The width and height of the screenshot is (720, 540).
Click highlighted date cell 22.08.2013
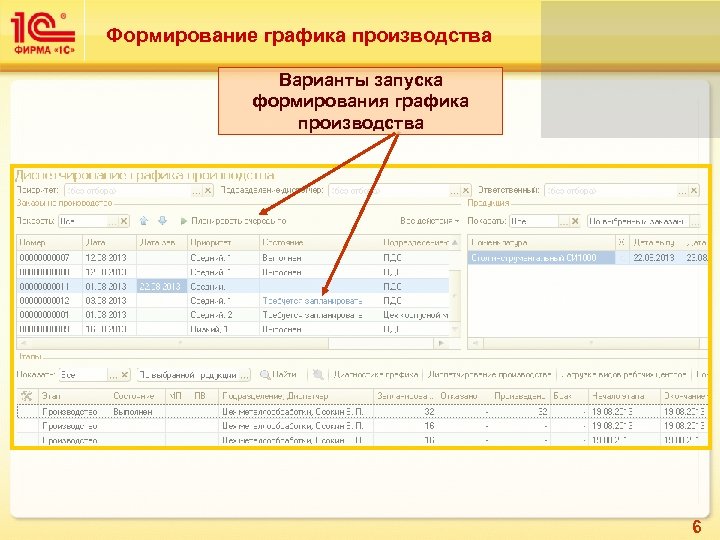point(162,287)
